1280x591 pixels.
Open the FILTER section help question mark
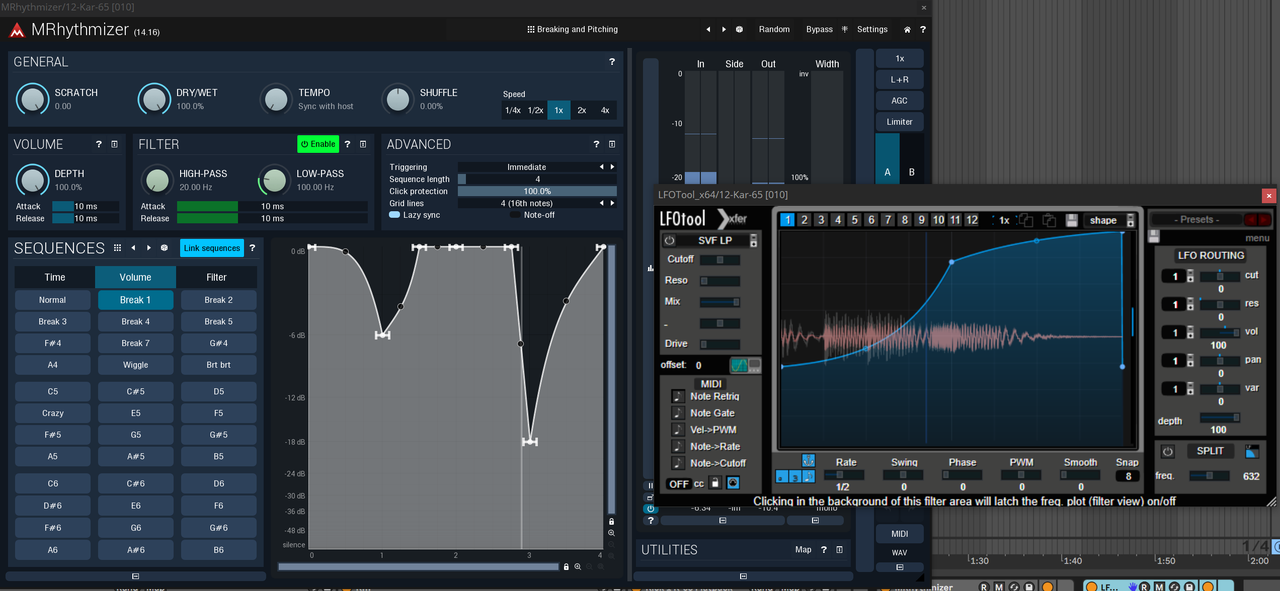[x=347, y=144]
